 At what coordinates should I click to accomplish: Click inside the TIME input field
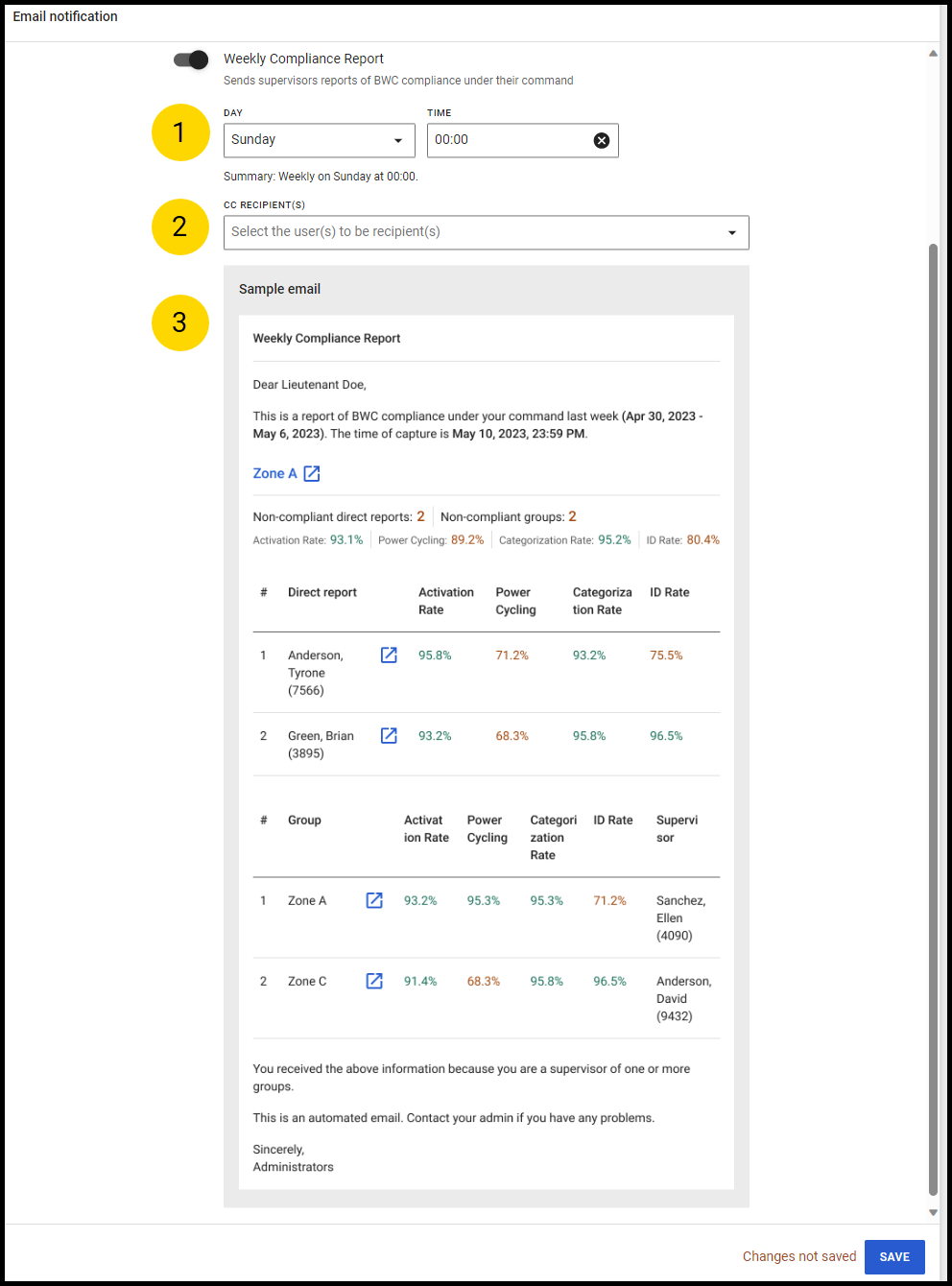click(499, 140)
